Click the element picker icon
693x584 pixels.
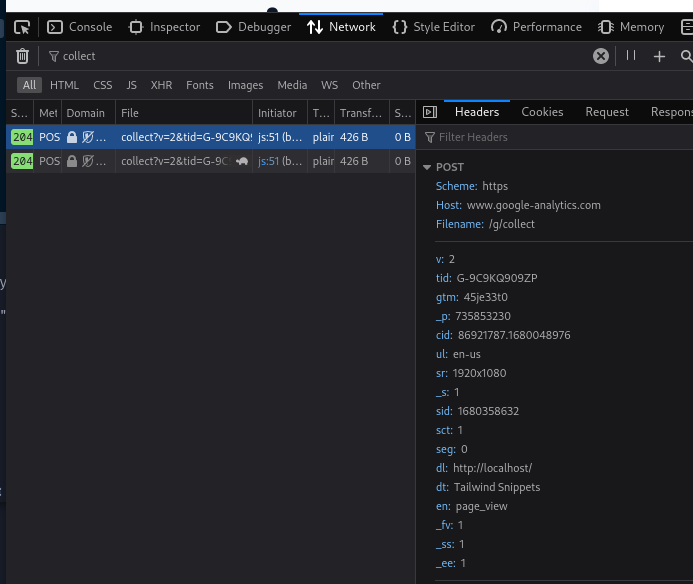(x=22, y=27)
